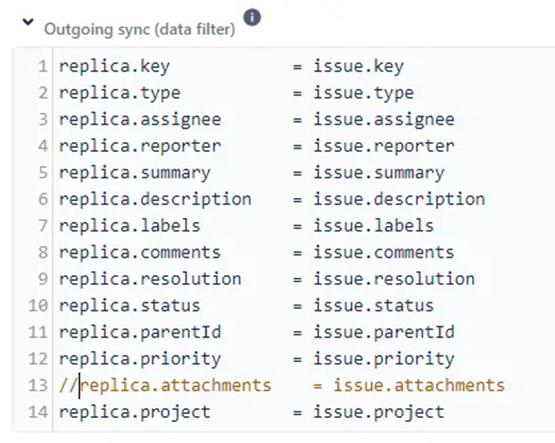
Task: Click on issue.project at line 14
Action: (379, 412)
